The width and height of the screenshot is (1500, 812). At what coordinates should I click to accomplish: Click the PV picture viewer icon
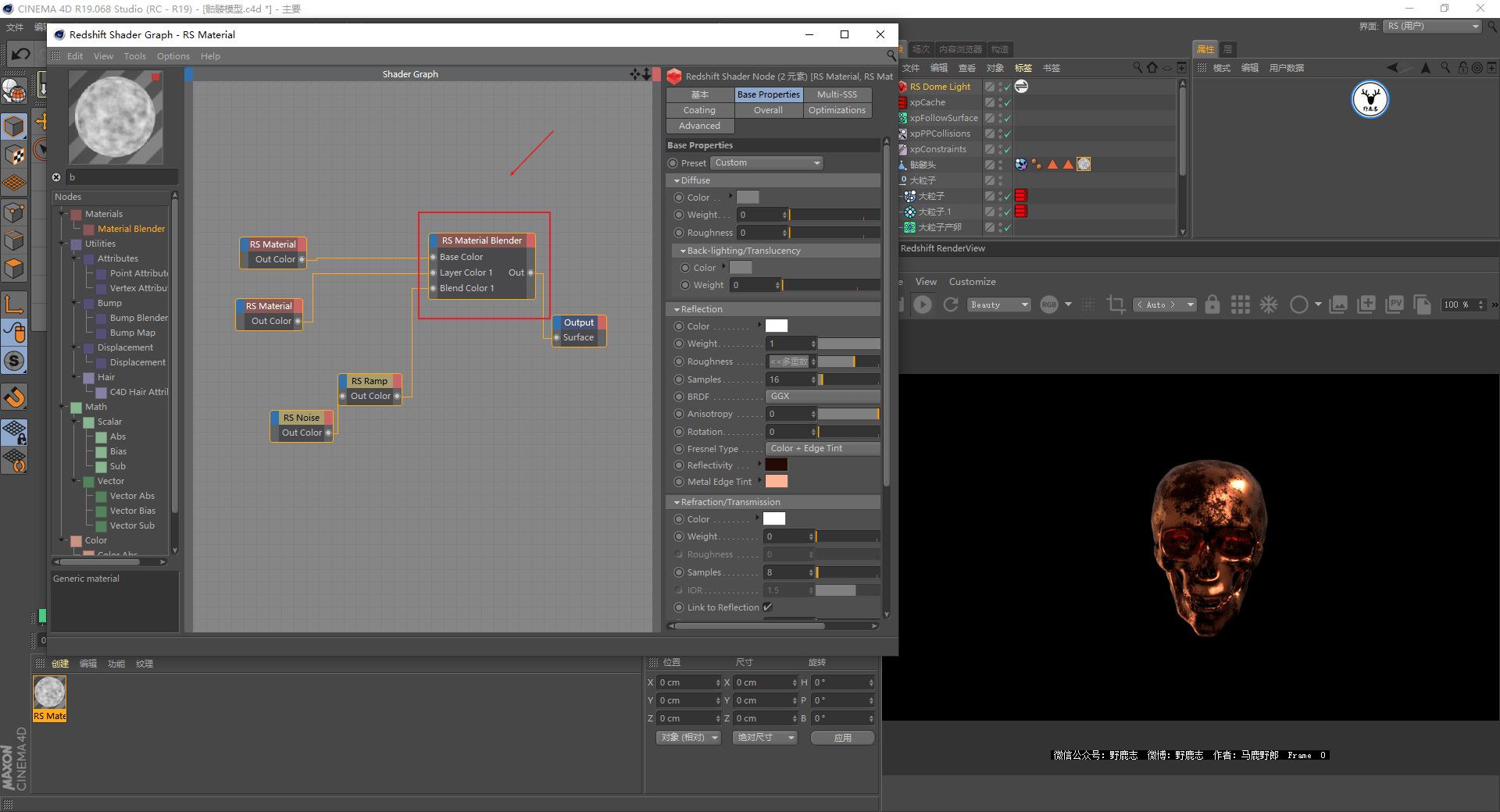point(1395,304)
